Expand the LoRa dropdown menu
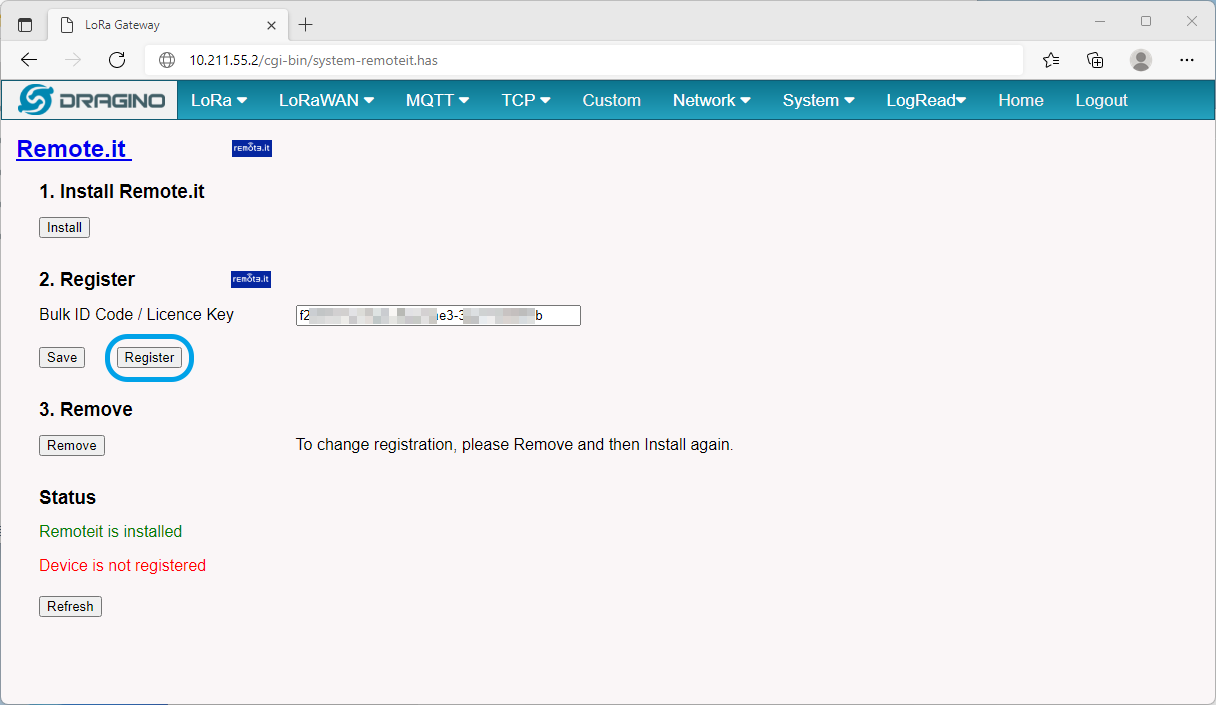The image size is (1216, 705). tap(219, 100)
